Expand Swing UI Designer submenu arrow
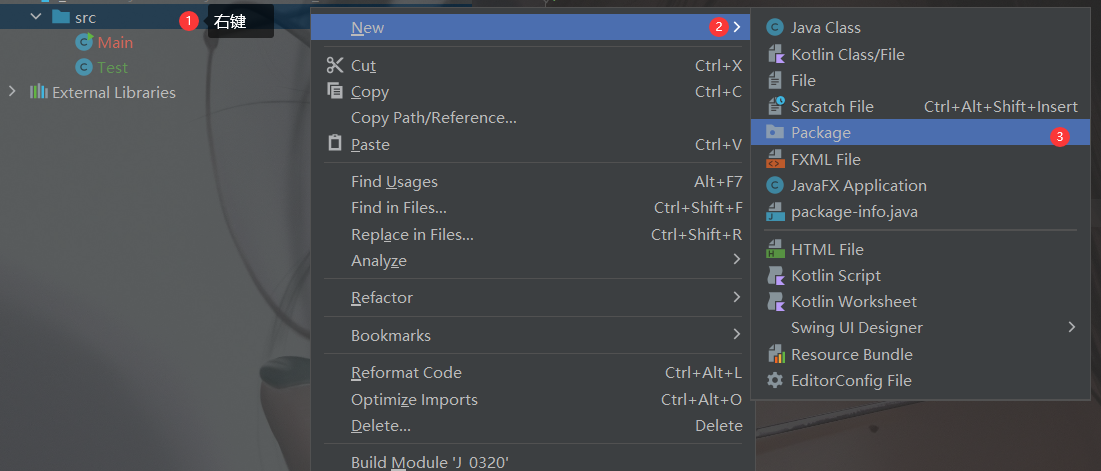Viewport: 1101px width, 471px height. 1072,327
